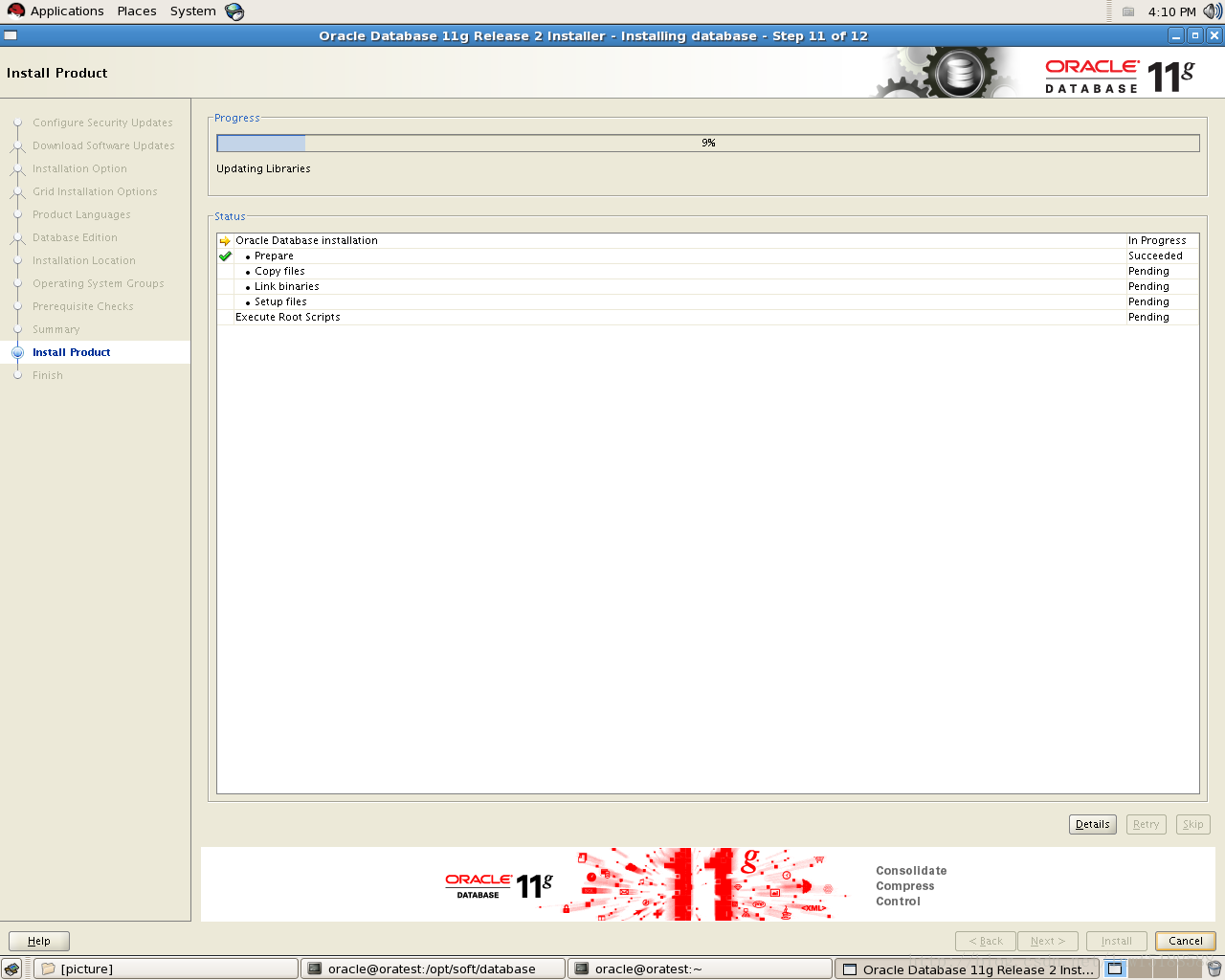Screen dimensions: 1225x980
Task: Switch to oracle@oratest:~ terminal
Action: 700,969
